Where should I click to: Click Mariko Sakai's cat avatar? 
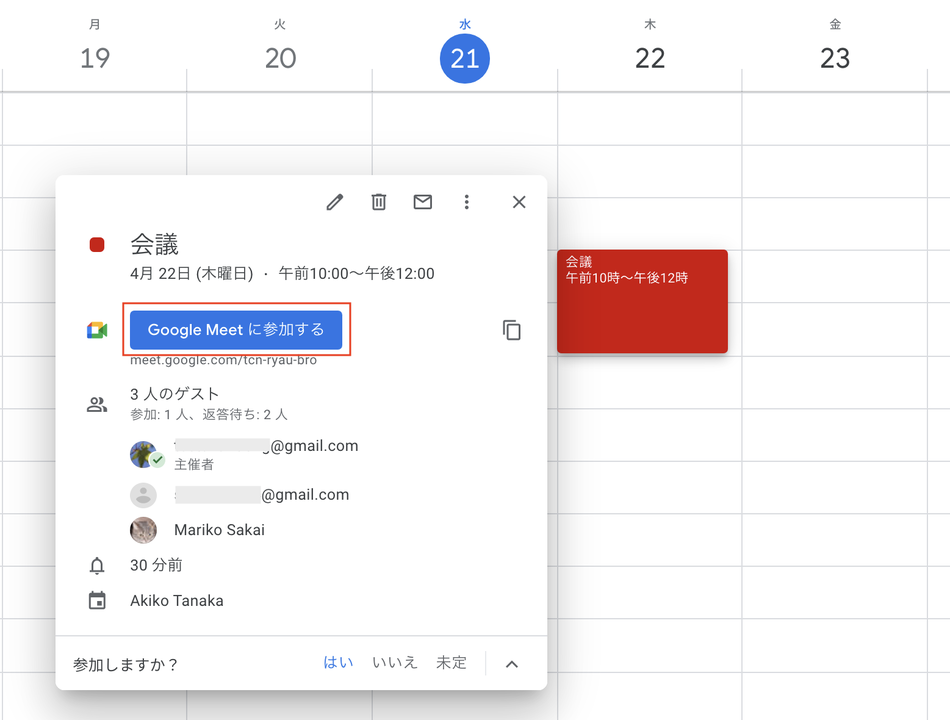[x=144, y=530]
